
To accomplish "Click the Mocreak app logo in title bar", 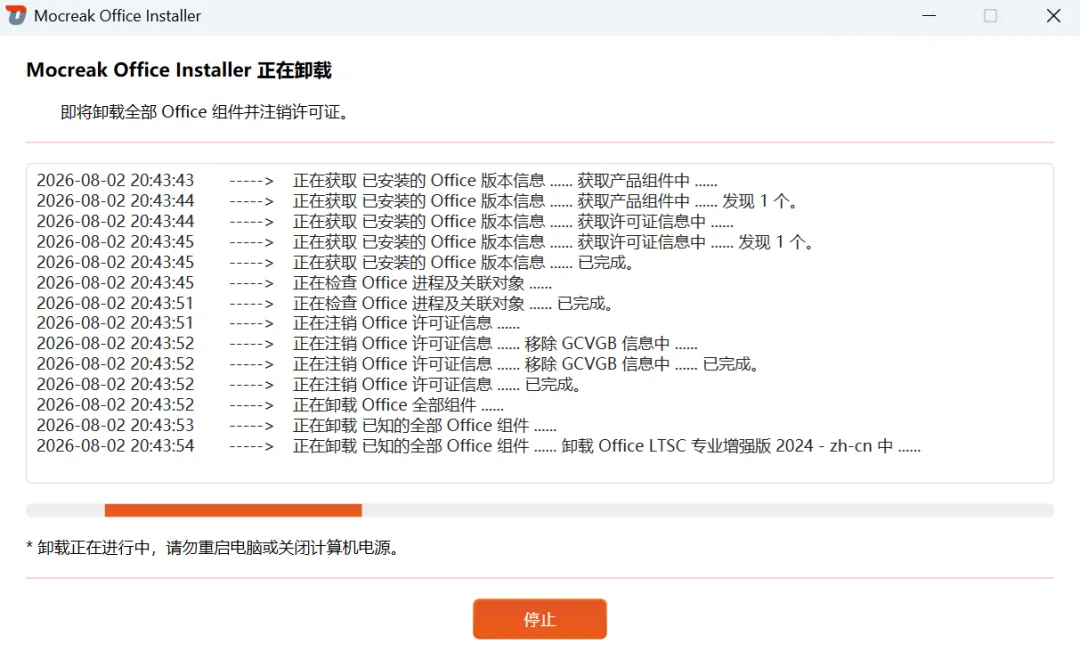I will [16, 15].
